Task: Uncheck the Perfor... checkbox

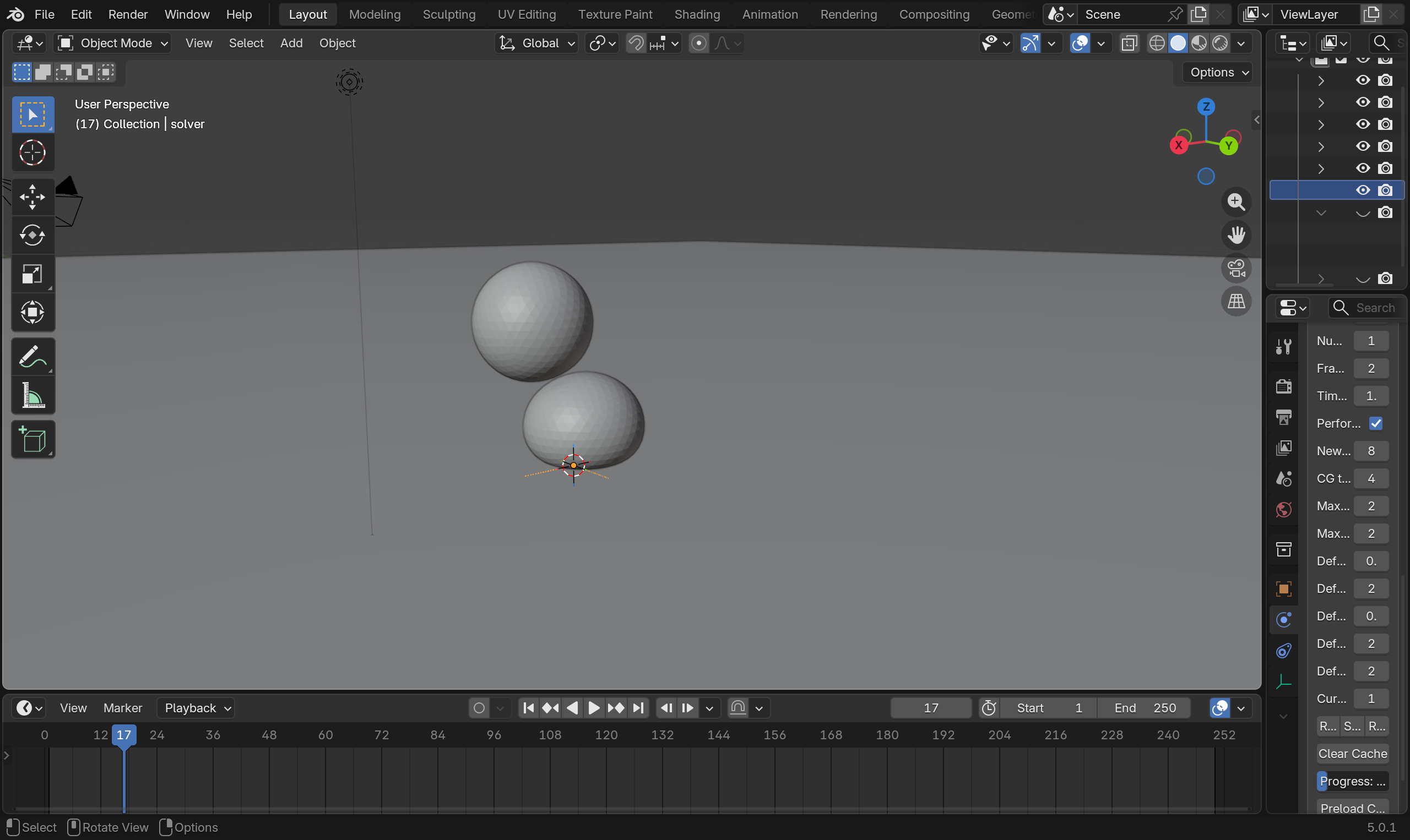Action: tap(1375, 423)
